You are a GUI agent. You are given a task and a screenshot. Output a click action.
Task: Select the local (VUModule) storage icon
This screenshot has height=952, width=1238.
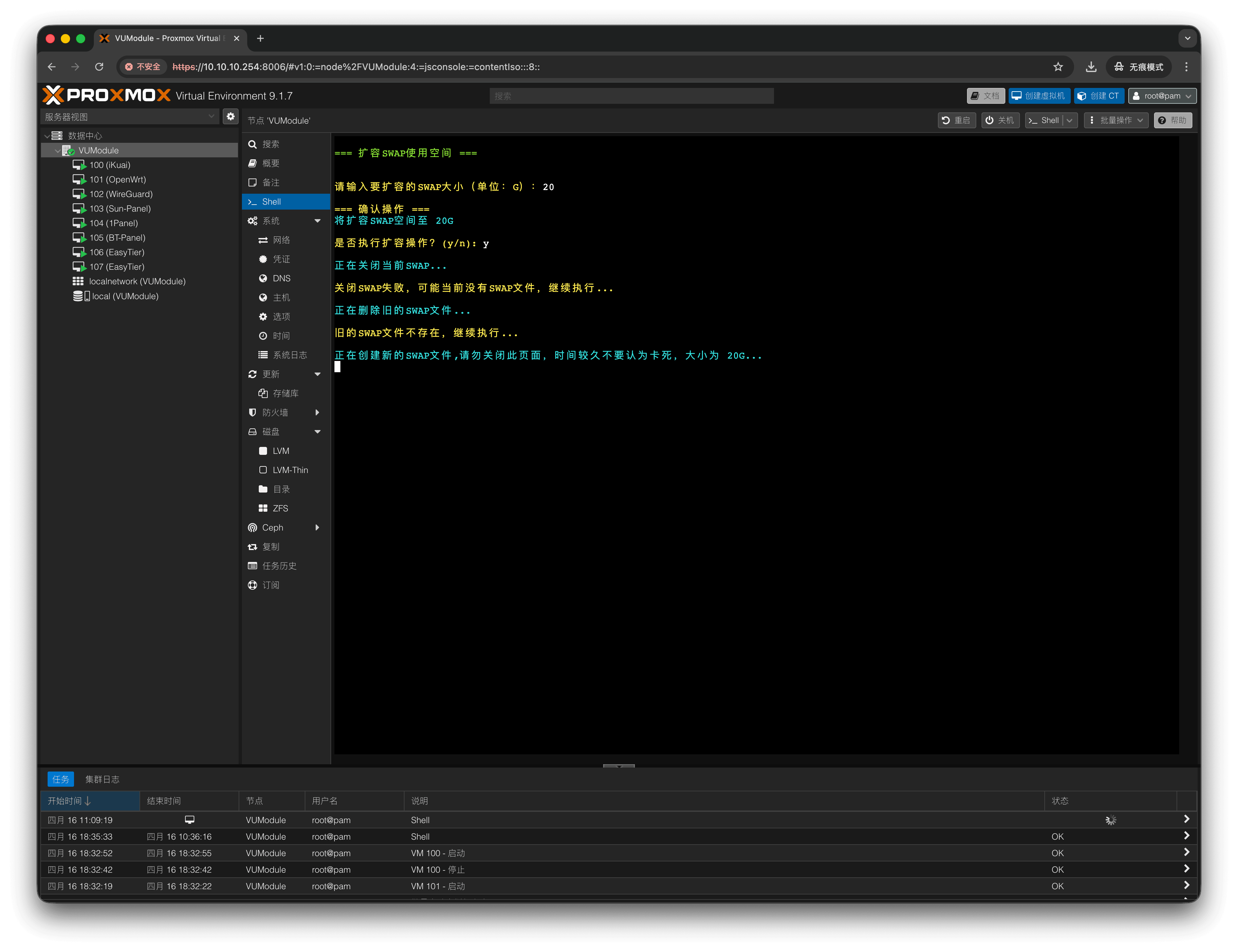[x=81, y=296]
